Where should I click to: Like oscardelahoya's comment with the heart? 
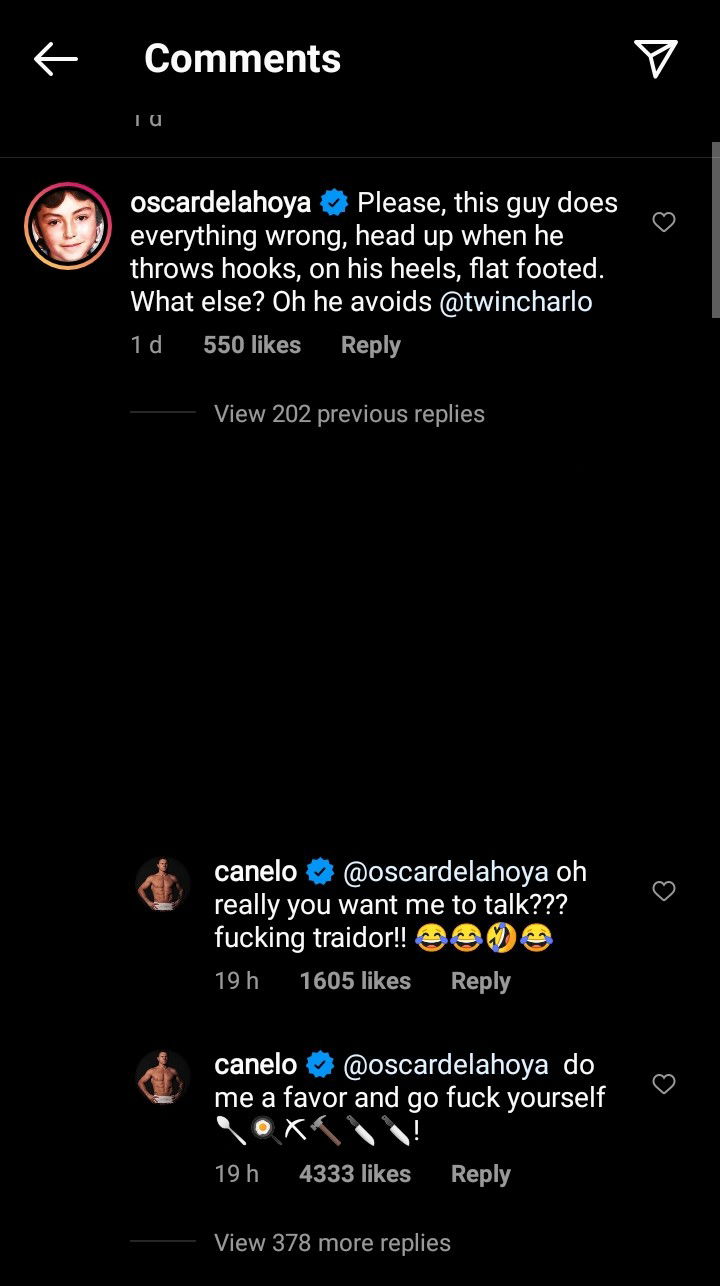pyautogui.click(x=664, y=222)
